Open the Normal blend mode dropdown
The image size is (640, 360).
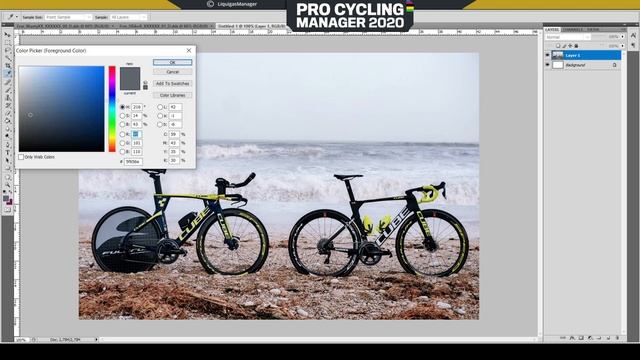568,37
